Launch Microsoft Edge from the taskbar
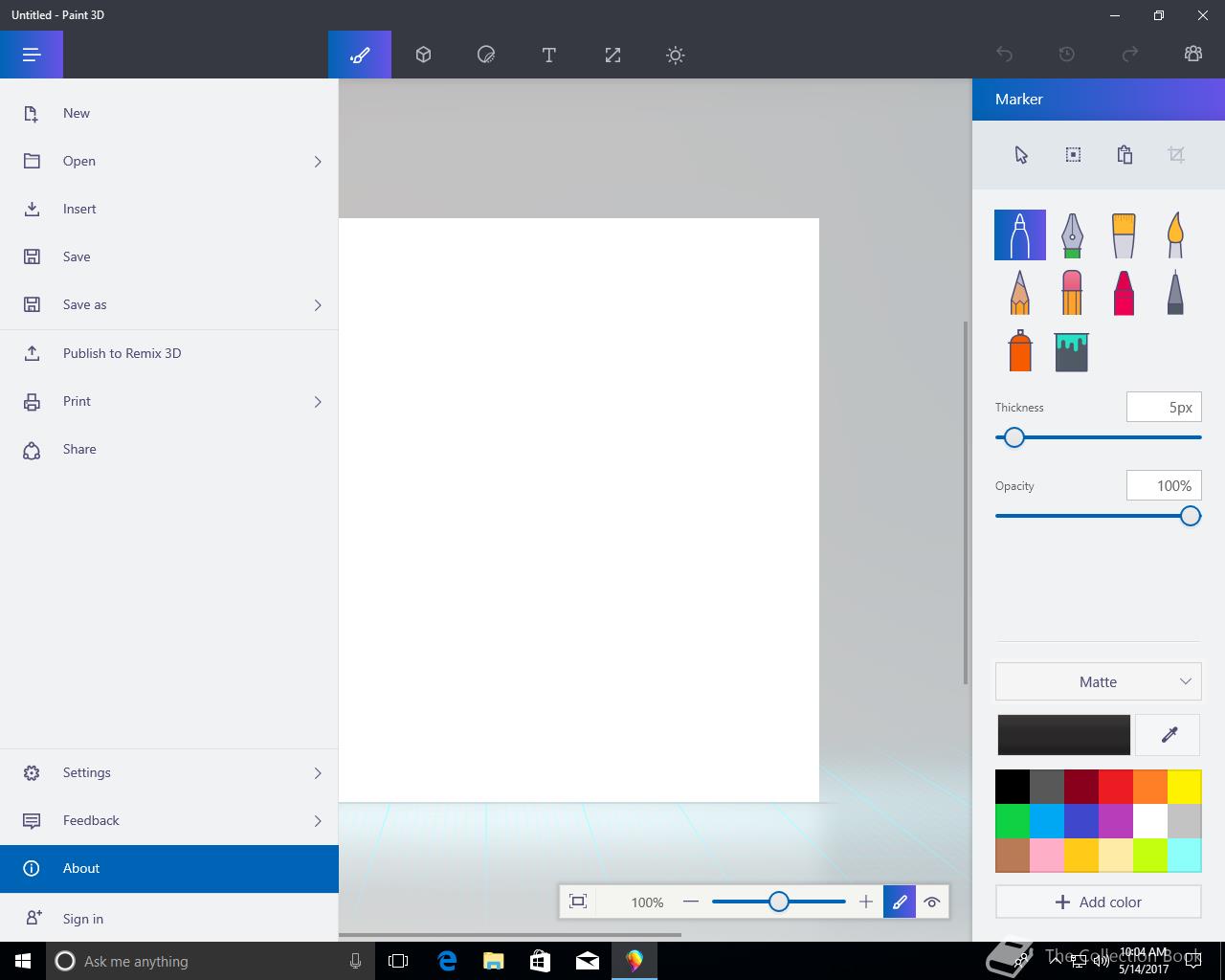 coord(447,961)
